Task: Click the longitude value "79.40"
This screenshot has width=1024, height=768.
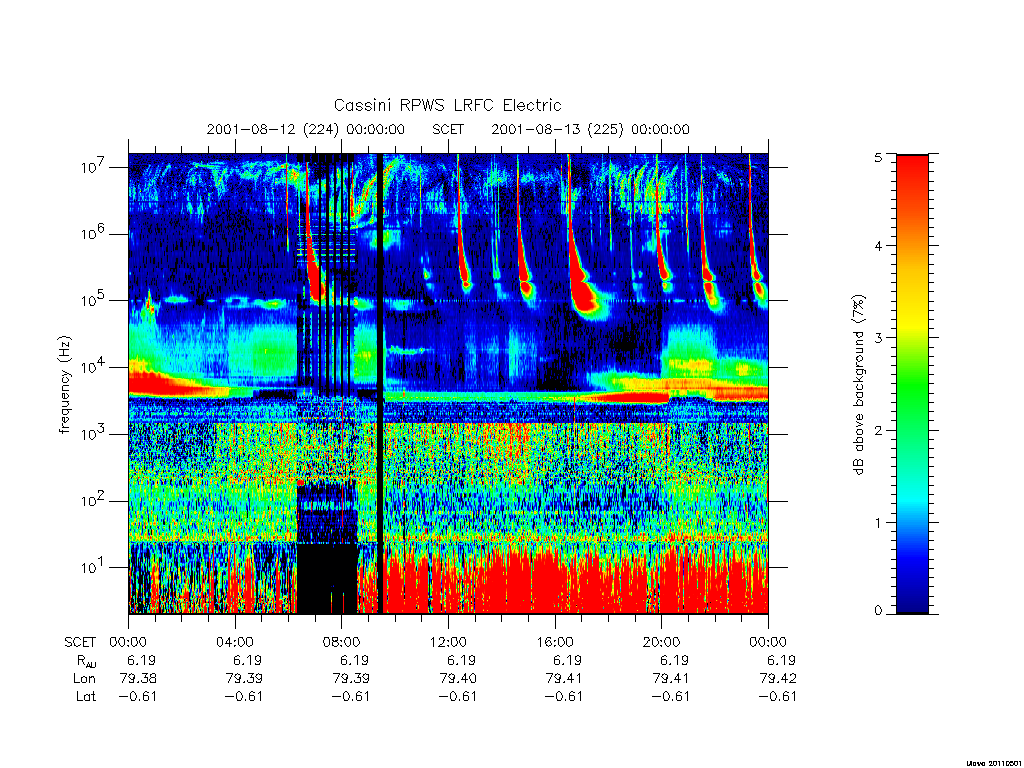Action: (x=457, y=679)
